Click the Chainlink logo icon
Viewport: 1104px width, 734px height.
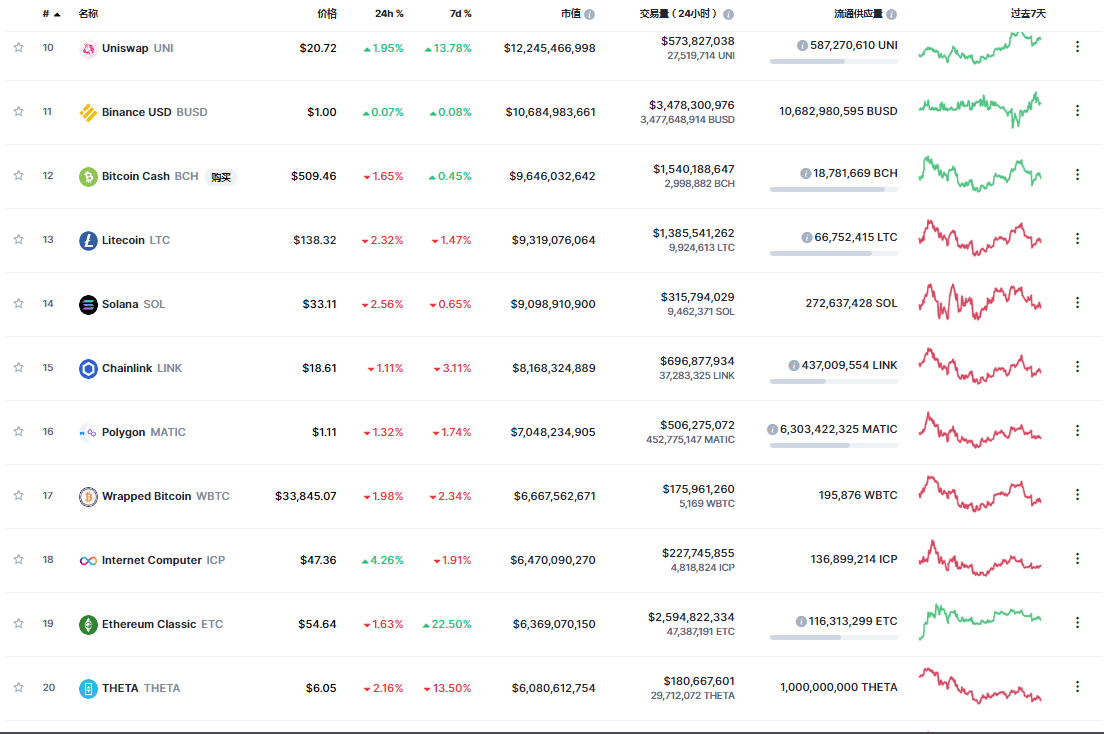point(88,369)
